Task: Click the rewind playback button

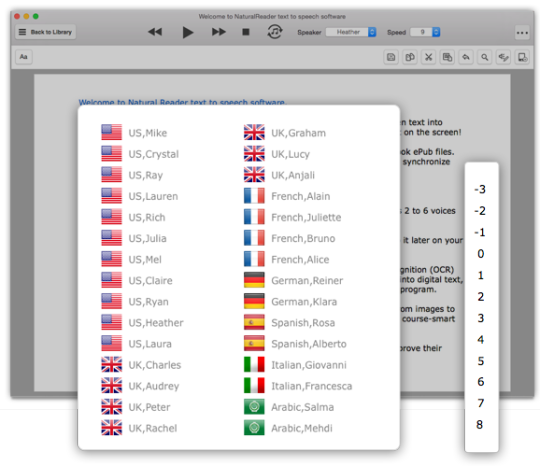Action: (x=155, y=32)
